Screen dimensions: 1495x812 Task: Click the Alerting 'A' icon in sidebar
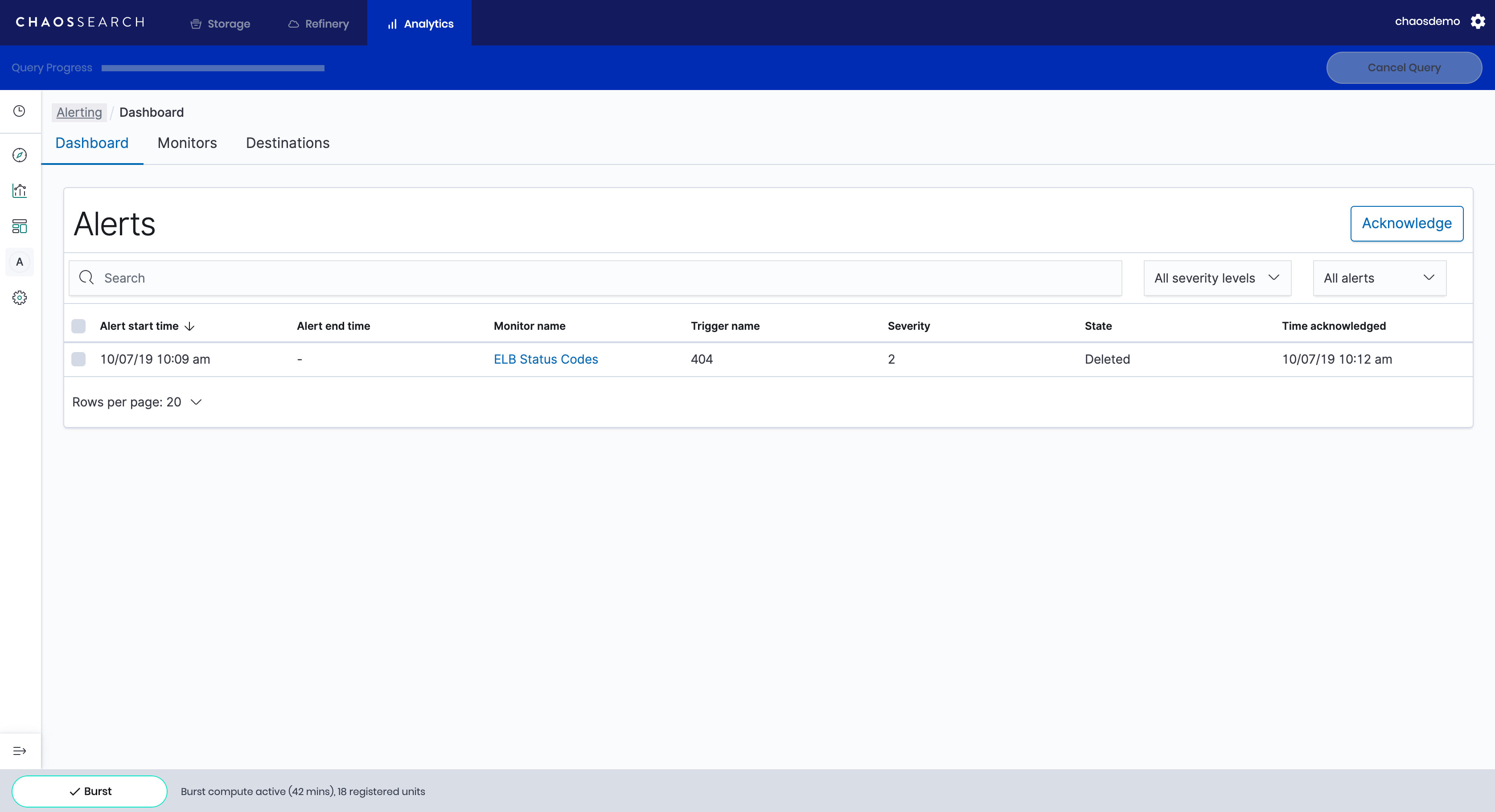19,262
